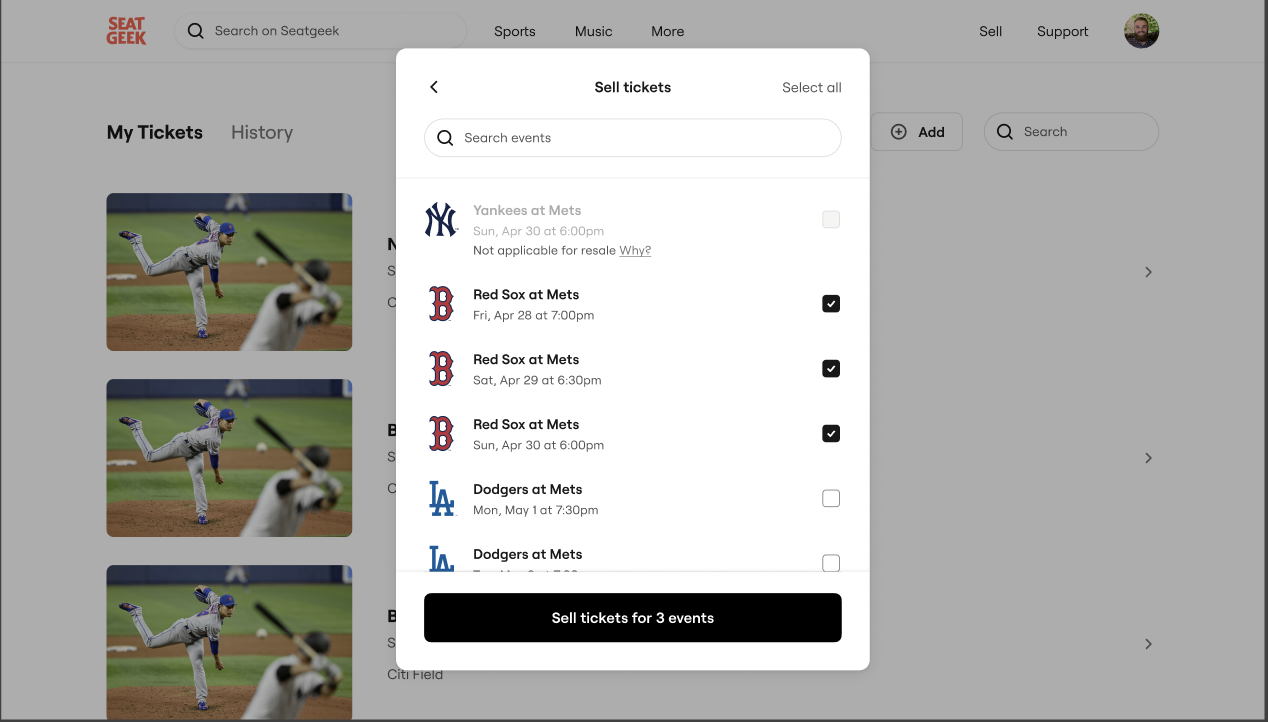The width and height of the screenshot is (1268, 722).
Task: Check Dodgers at Mets Mon, May 1
Action: pos(831,499)
